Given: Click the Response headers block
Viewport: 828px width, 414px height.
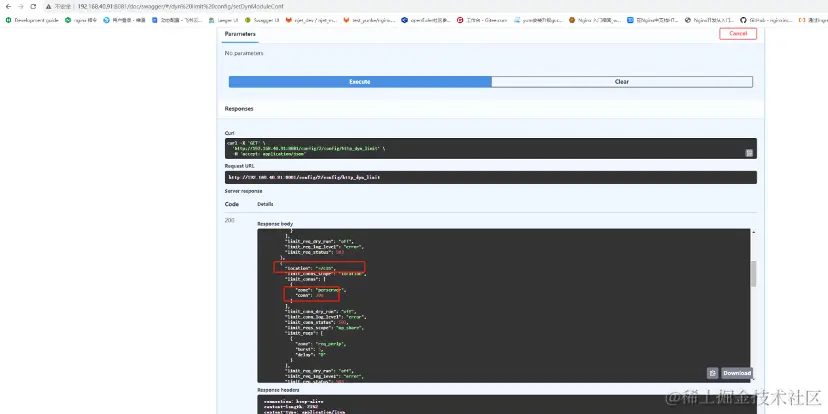Looking at the screenshot, I should click(503, 404).
